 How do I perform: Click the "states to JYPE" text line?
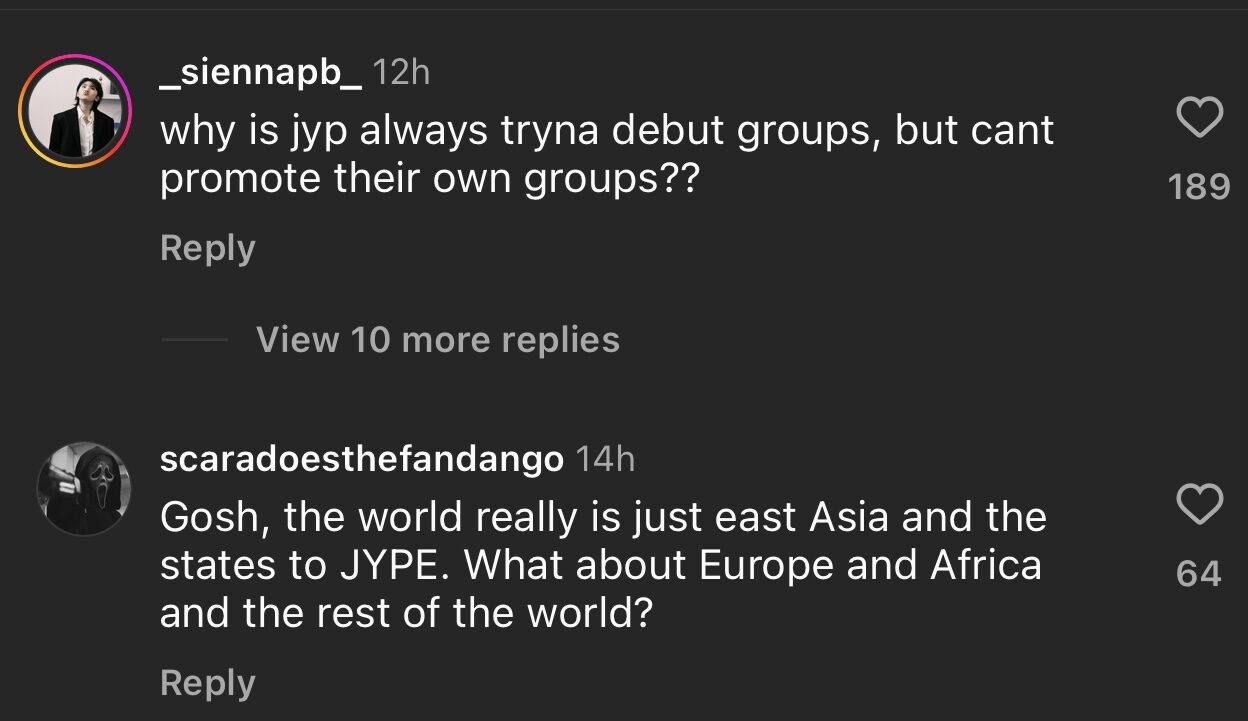pyautogui.click(x=600, y=565)
